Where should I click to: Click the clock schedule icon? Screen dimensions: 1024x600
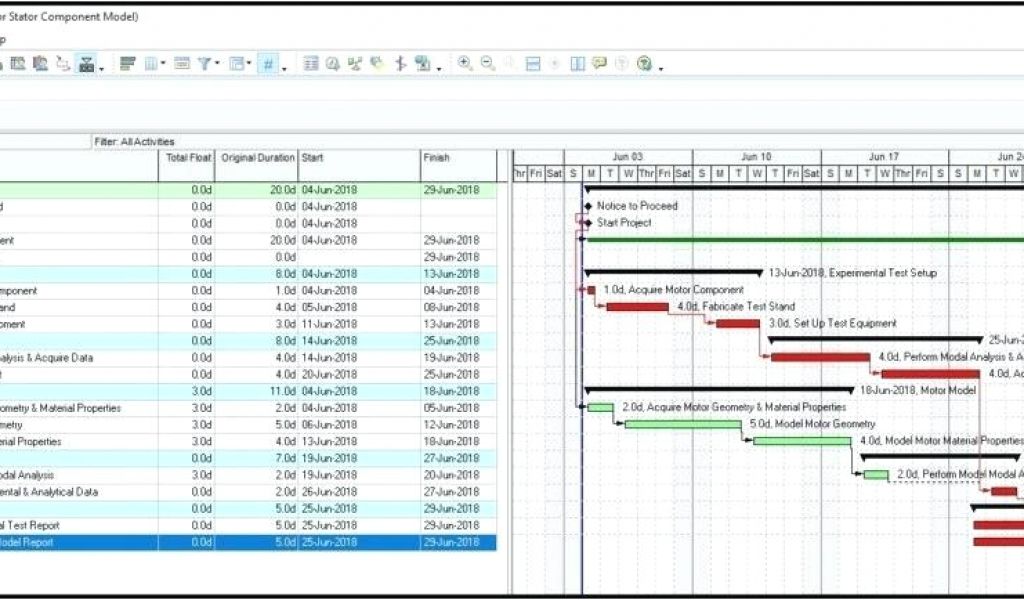click(x=333, y=63)
